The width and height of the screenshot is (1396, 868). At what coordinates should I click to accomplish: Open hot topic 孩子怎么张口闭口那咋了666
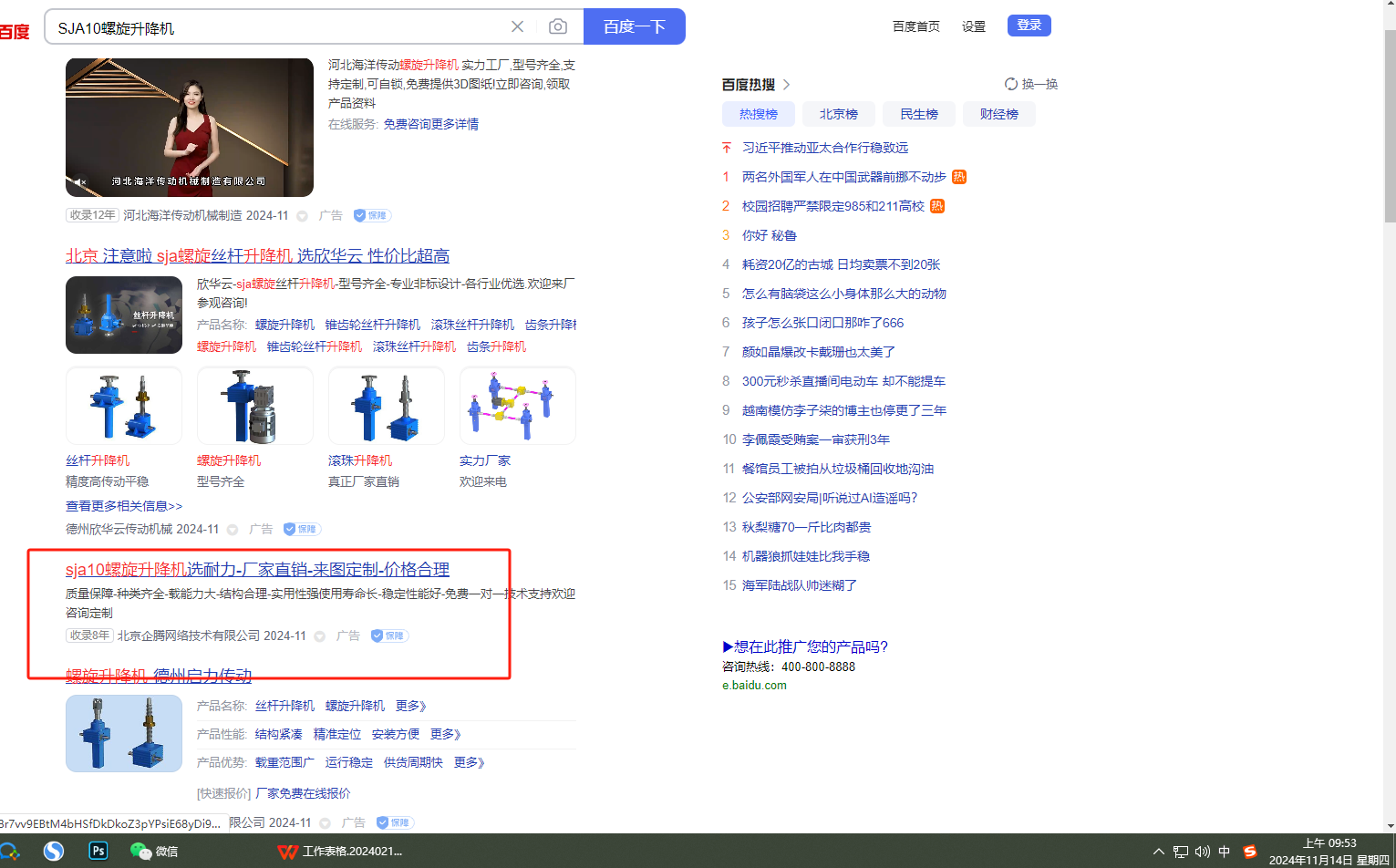(823, 323)
